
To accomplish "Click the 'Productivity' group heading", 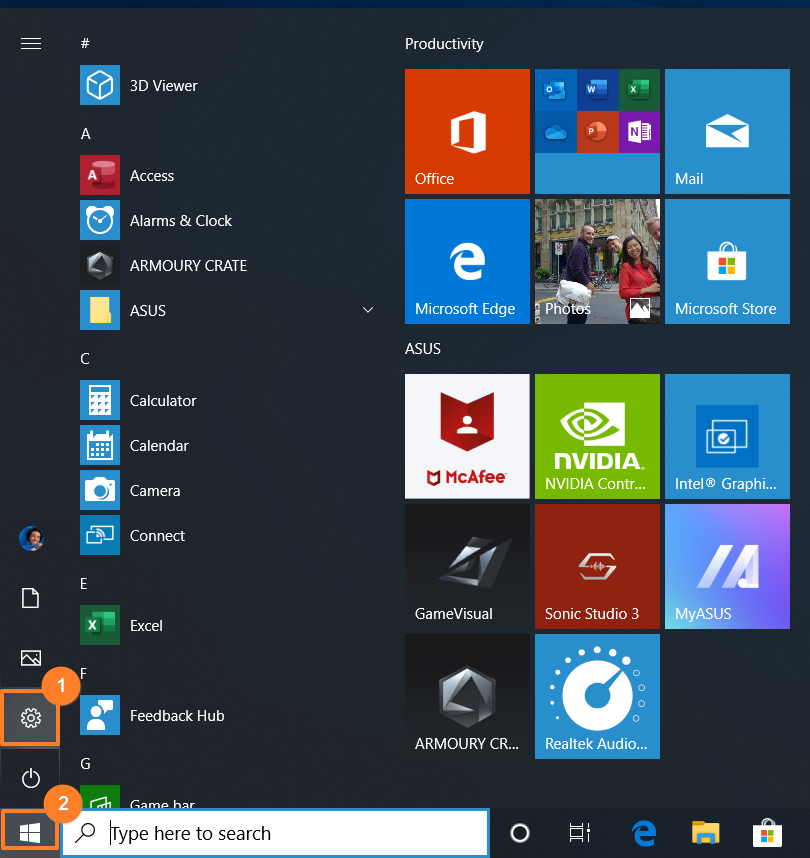I will tap(444, 44).
